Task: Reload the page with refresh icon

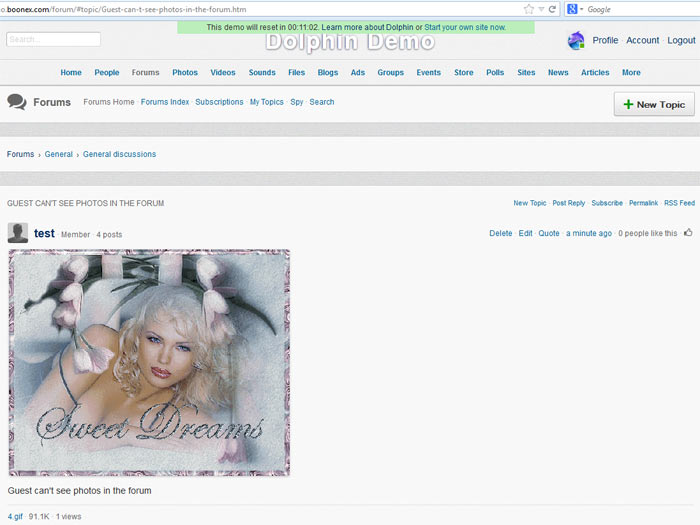Action: point(552,9)
